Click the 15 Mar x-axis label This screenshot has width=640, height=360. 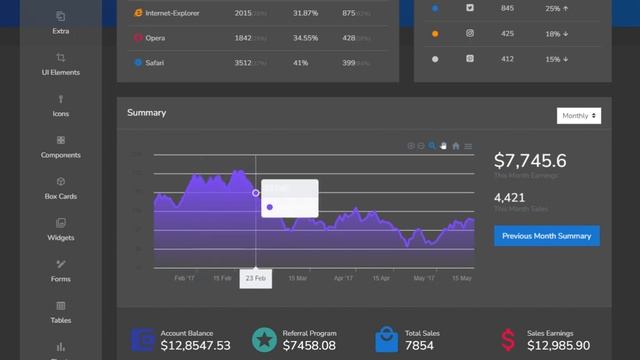click(298, 278)
